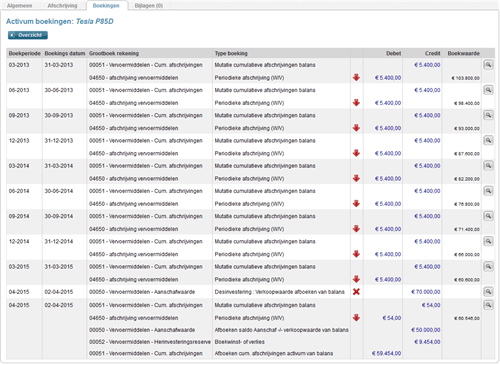Switch to the Afschrijving tab

[62, 6]
